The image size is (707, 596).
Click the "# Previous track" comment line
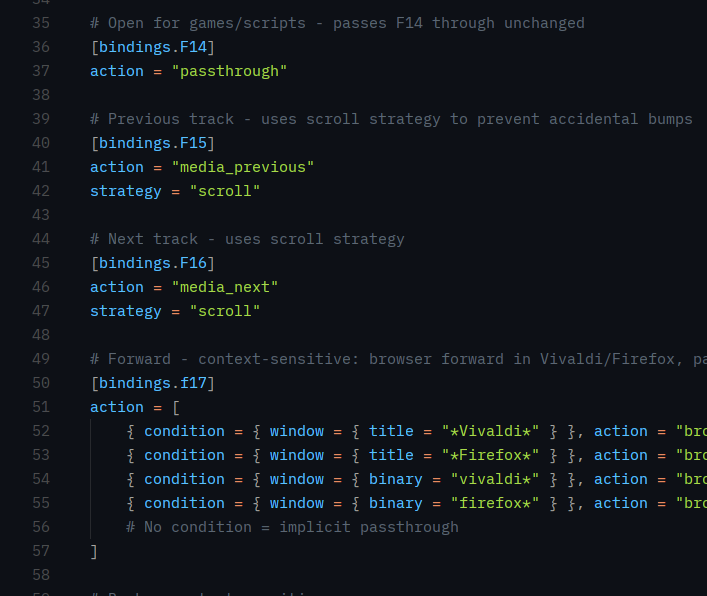click(x=391, y=119)
